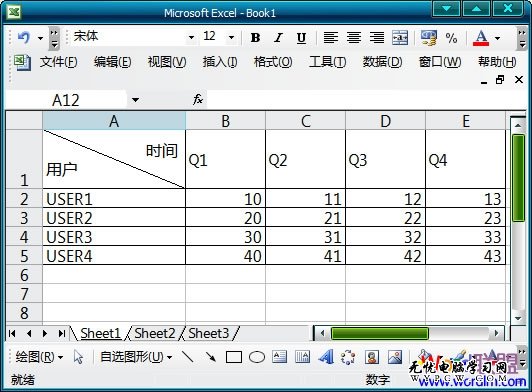Click the Excel workbook icon in menu bar
This screenshot has width=532, height=392.
[x=22, y=63]
